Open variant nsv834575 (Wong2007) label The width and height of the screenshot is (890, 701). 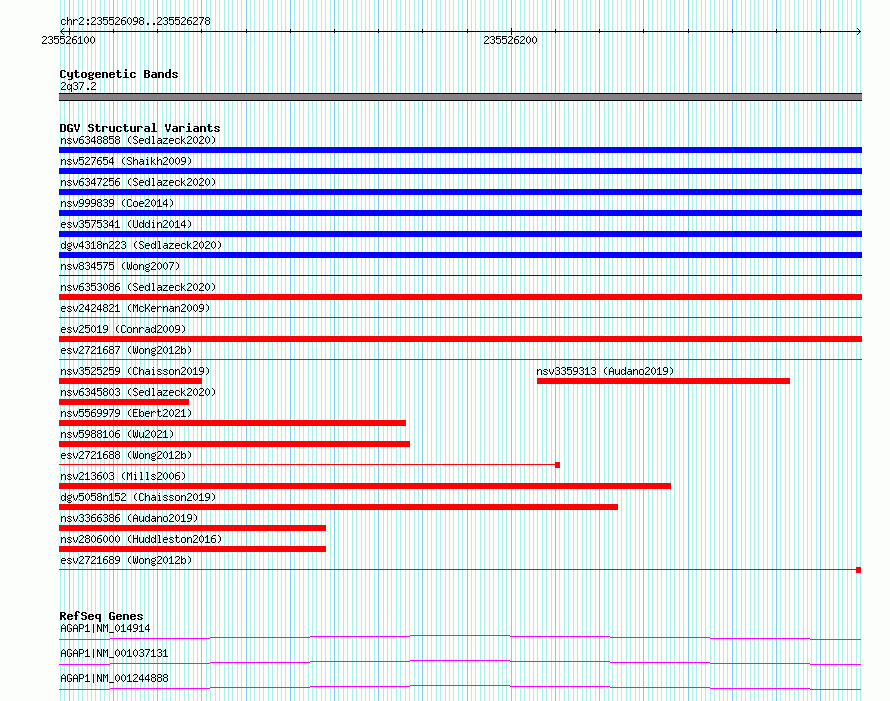[x=120, y=266]
